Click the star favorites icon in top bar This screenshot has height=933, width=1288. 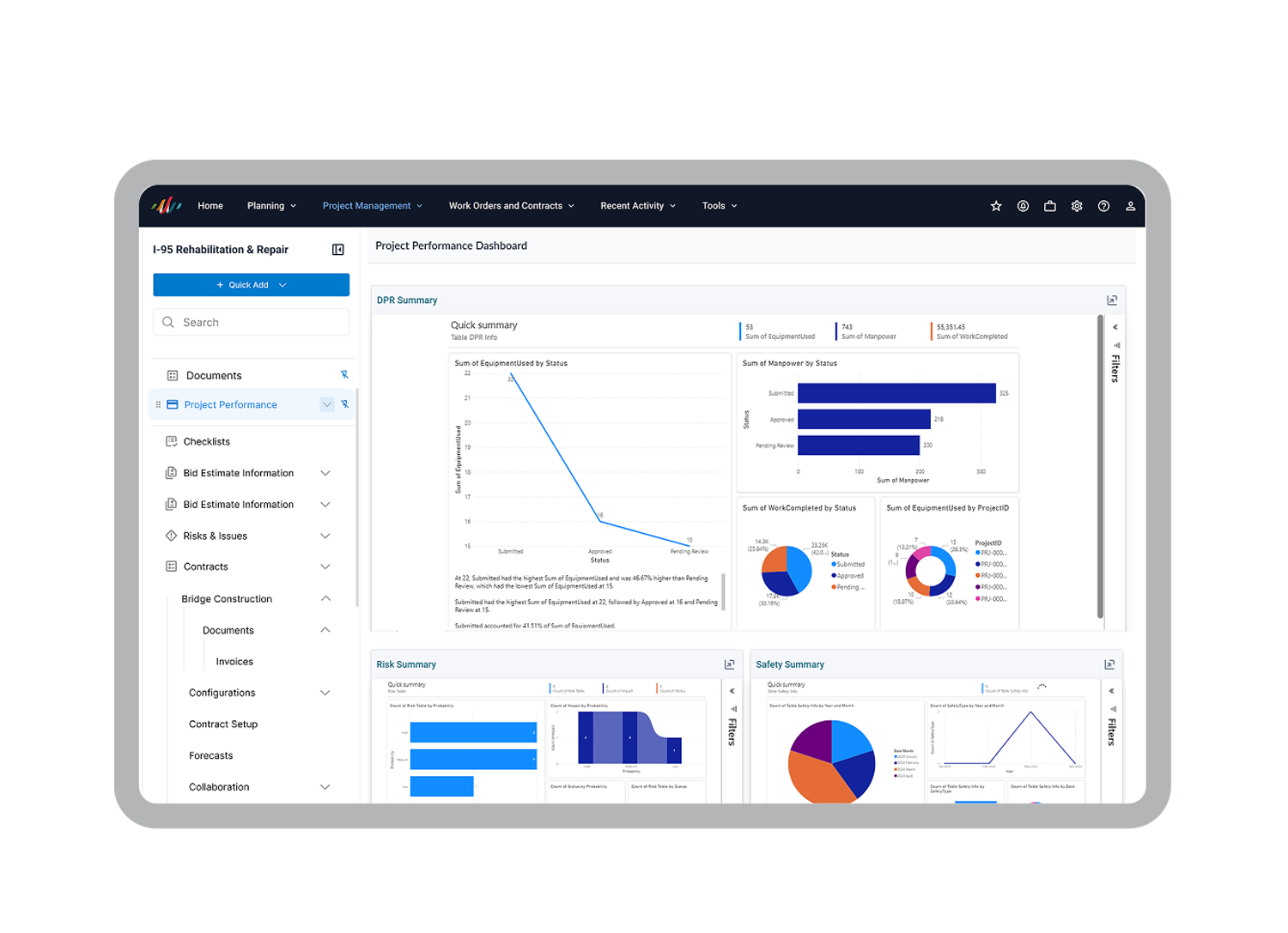[x=996, y=206]
